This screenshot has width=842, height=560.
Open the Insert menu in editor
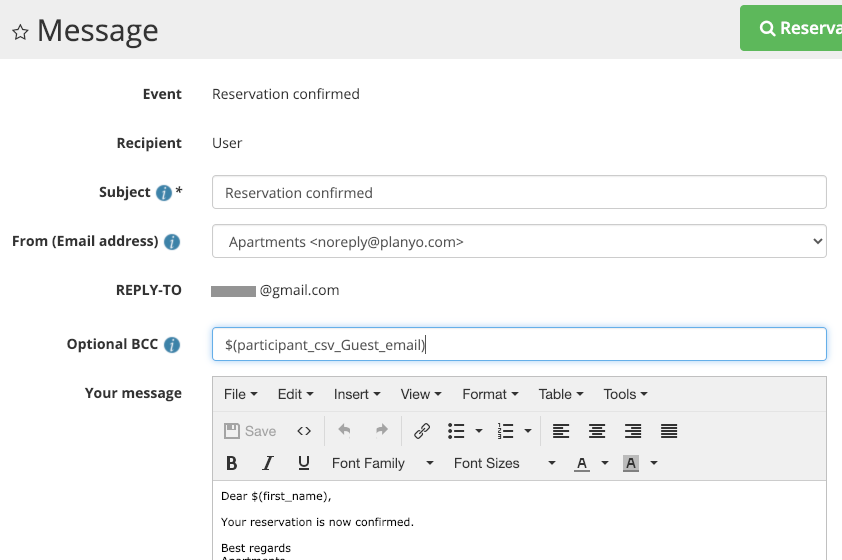357,394
